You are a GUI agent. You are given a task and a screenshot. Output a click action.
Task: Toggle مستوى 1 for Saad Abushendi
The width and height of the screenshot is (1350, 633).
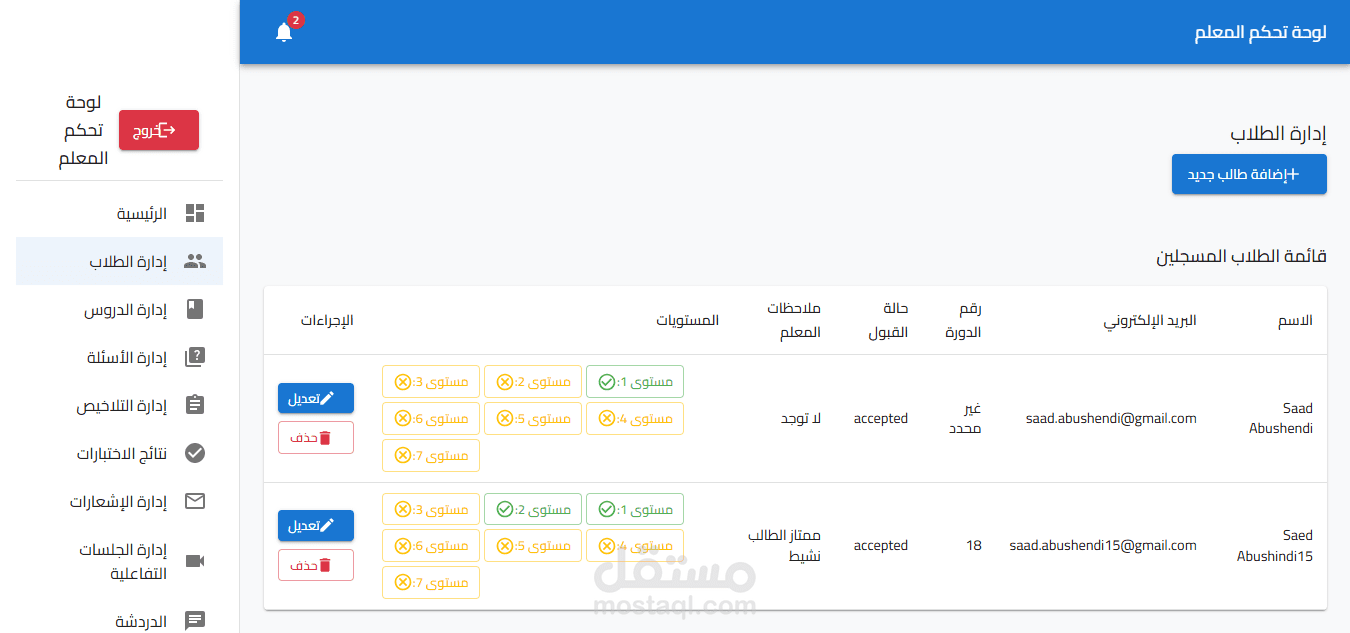pos(635,381)
